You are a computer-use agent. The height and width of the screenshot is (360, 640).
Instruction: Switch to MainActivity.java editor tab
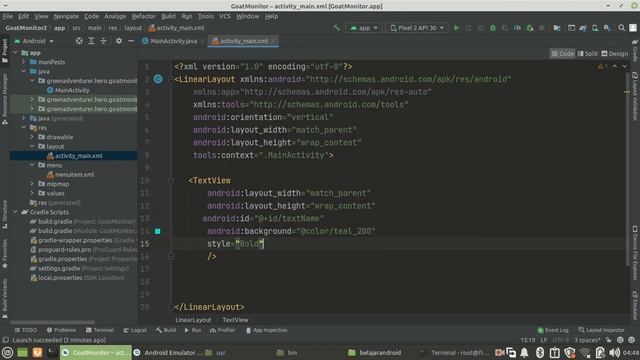[173, 41]
